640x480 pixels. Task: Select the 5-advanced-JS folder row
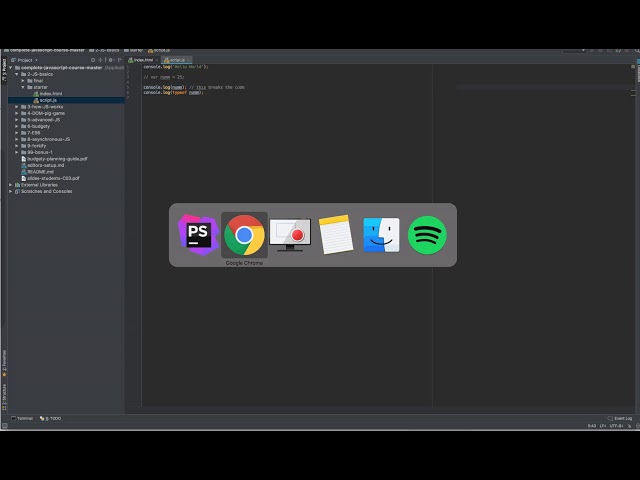pos(66,120)
